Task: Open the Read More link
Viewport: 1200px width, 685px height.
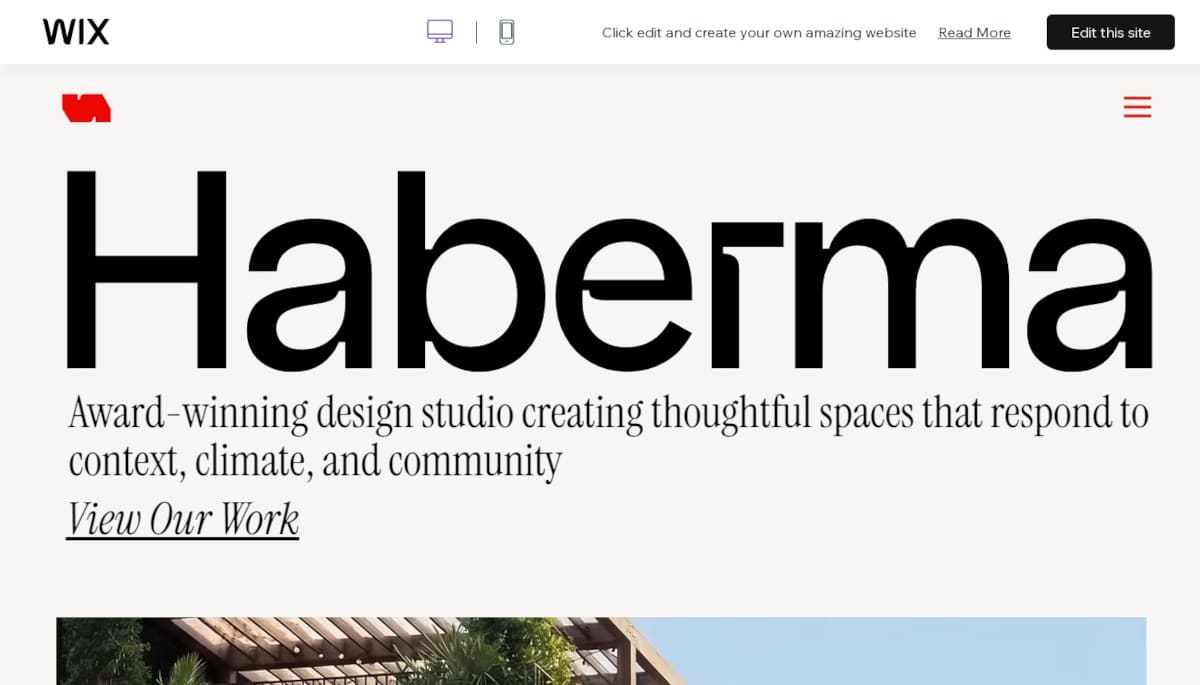Action: tap(974, 33)
